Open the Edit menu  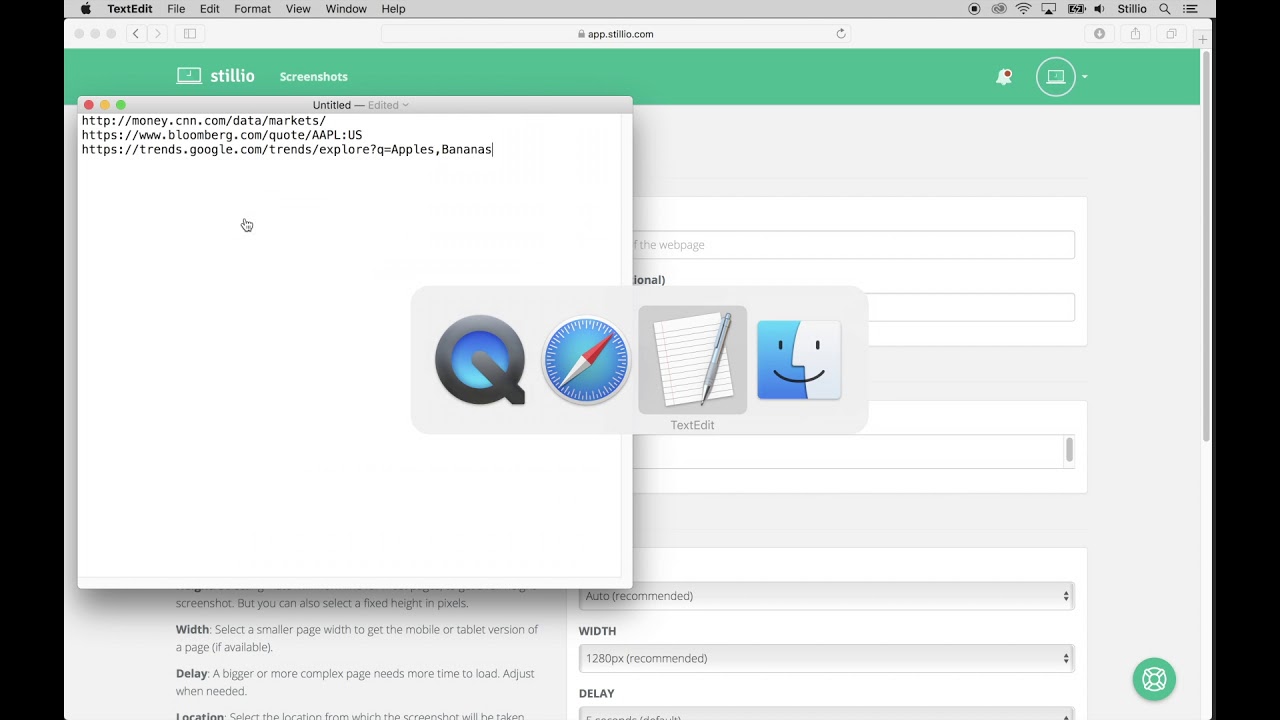[x=209, y=9]
